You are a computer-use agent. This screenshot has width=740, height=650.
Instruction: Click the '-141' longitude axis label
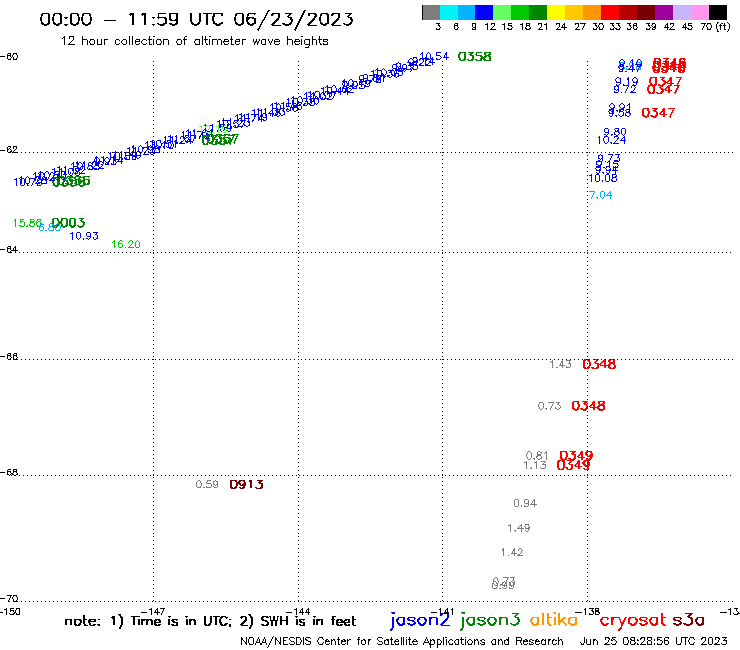pyautogui.click(x=442, y=612)
